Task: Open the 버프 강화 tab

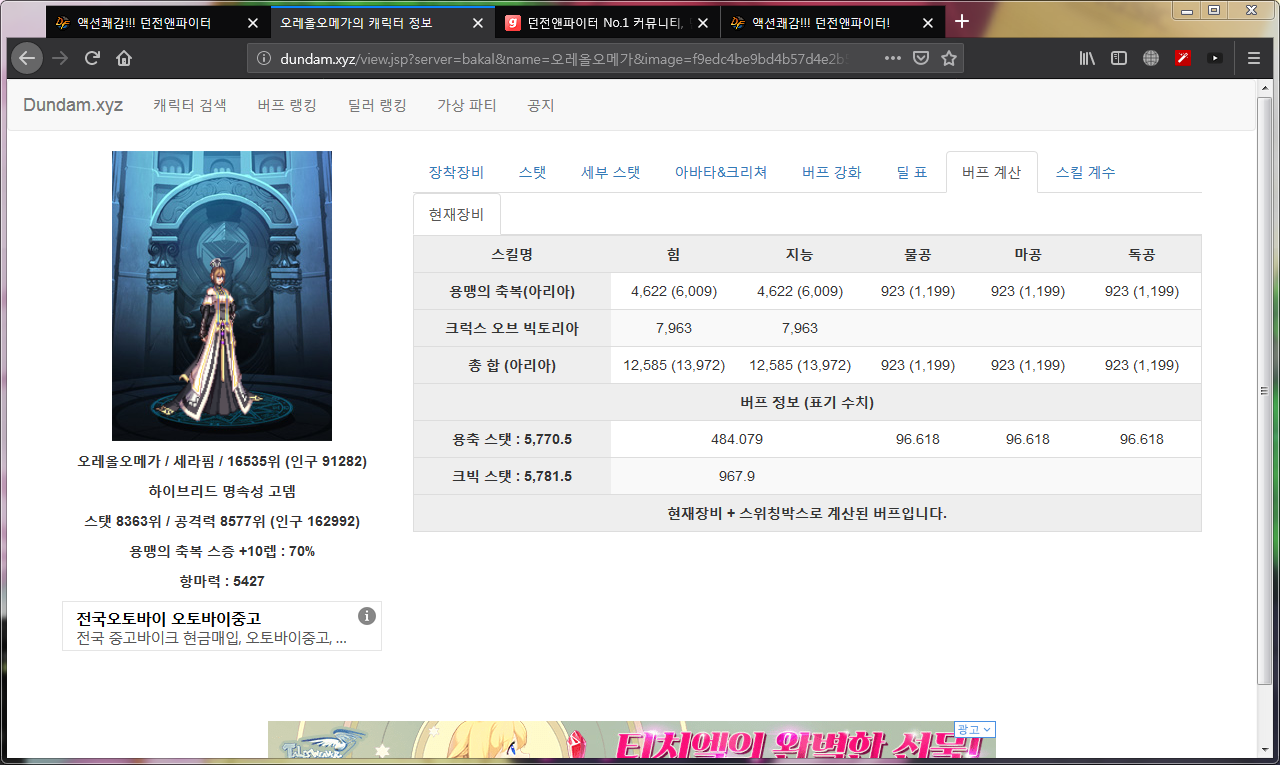Action: 831,172
